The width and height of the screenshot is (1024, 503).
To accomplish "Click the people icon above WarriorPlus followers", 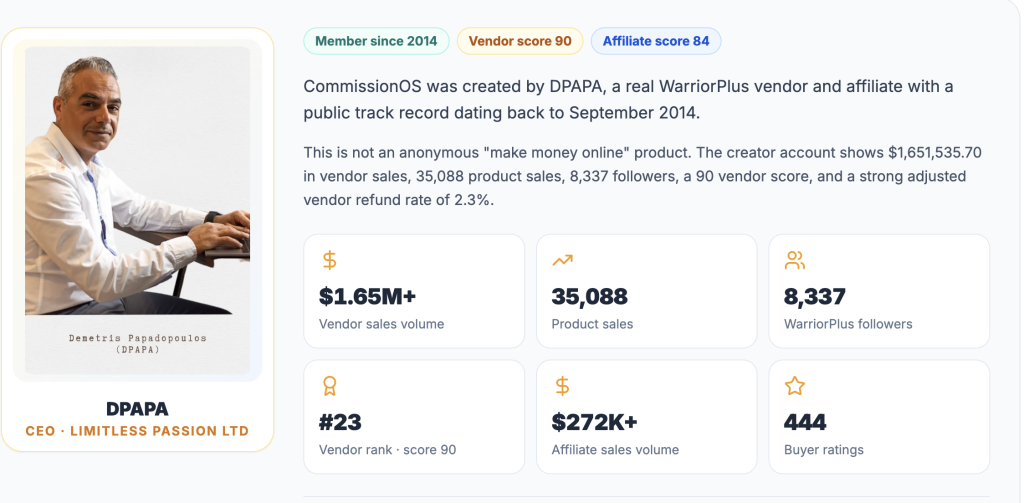I will coord(795,261).
